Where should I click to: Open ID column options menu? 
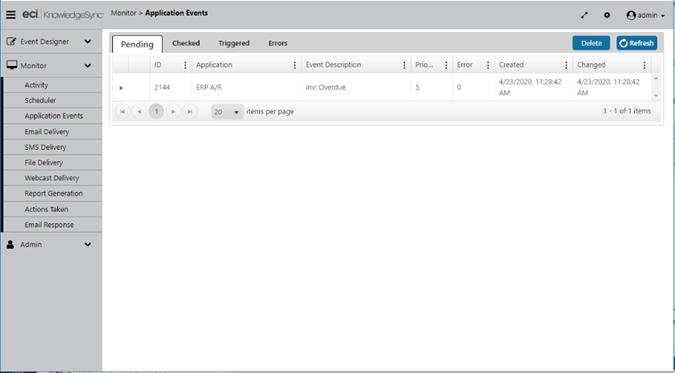185,65
